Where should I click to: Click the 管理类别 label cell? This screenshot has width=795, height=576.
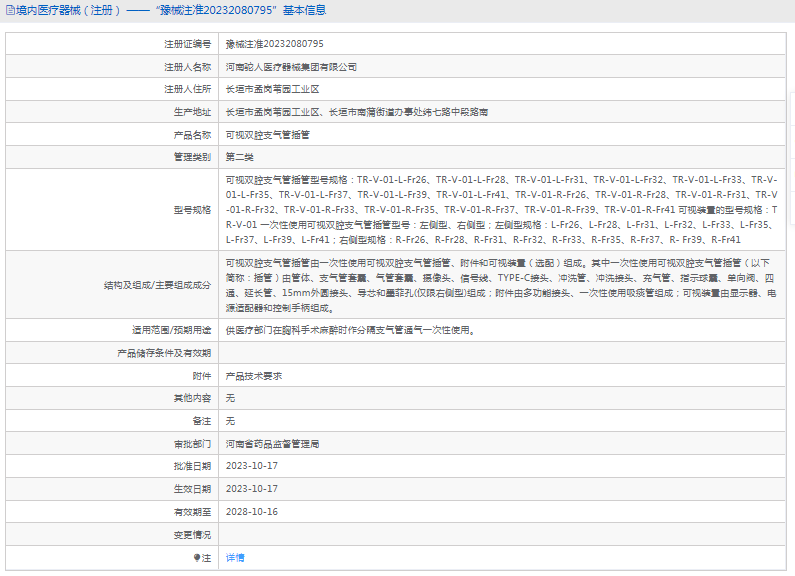point(112,157)
